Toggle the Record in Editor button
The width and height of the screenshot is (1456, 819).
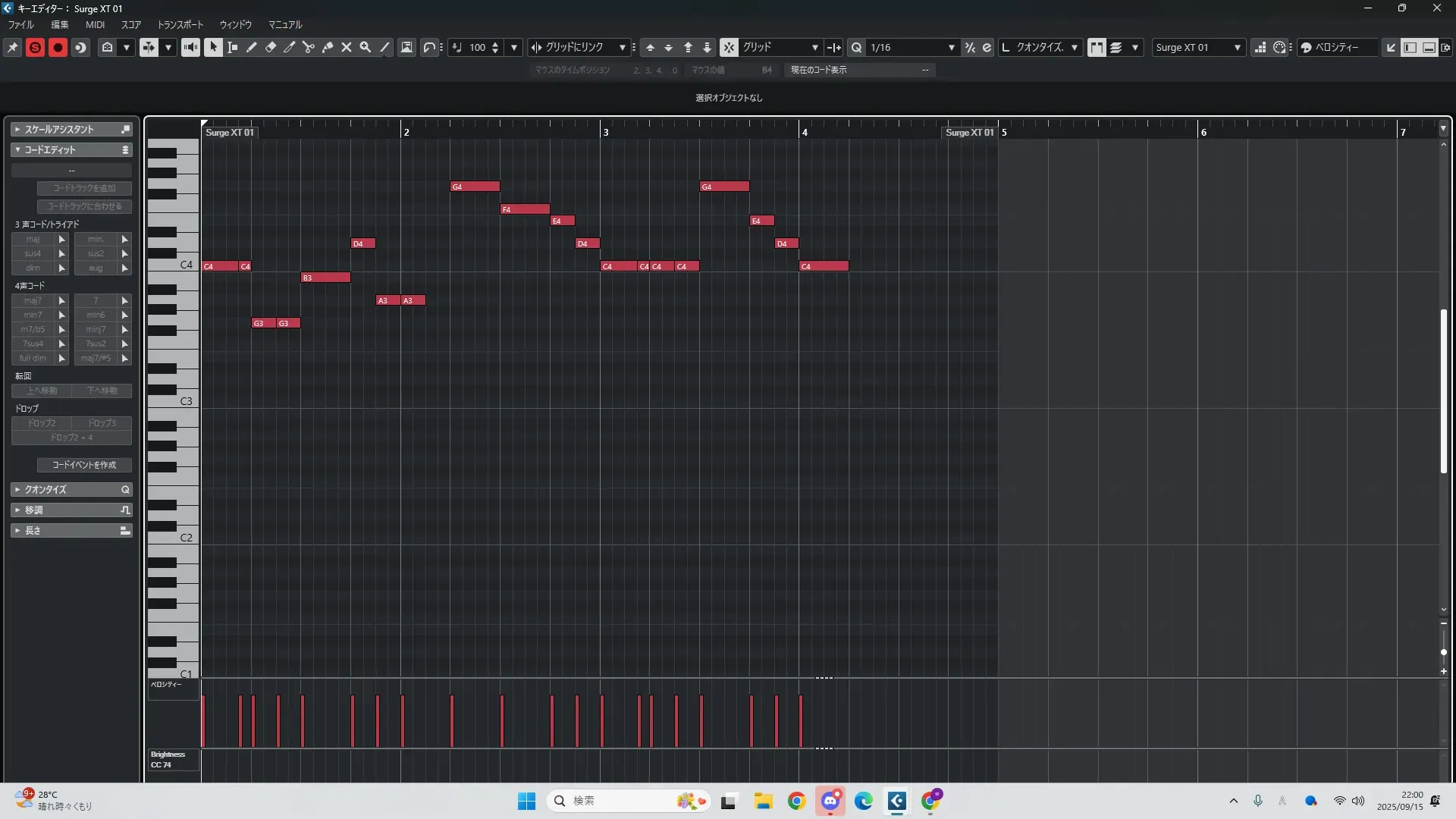[x=58, y=47]
